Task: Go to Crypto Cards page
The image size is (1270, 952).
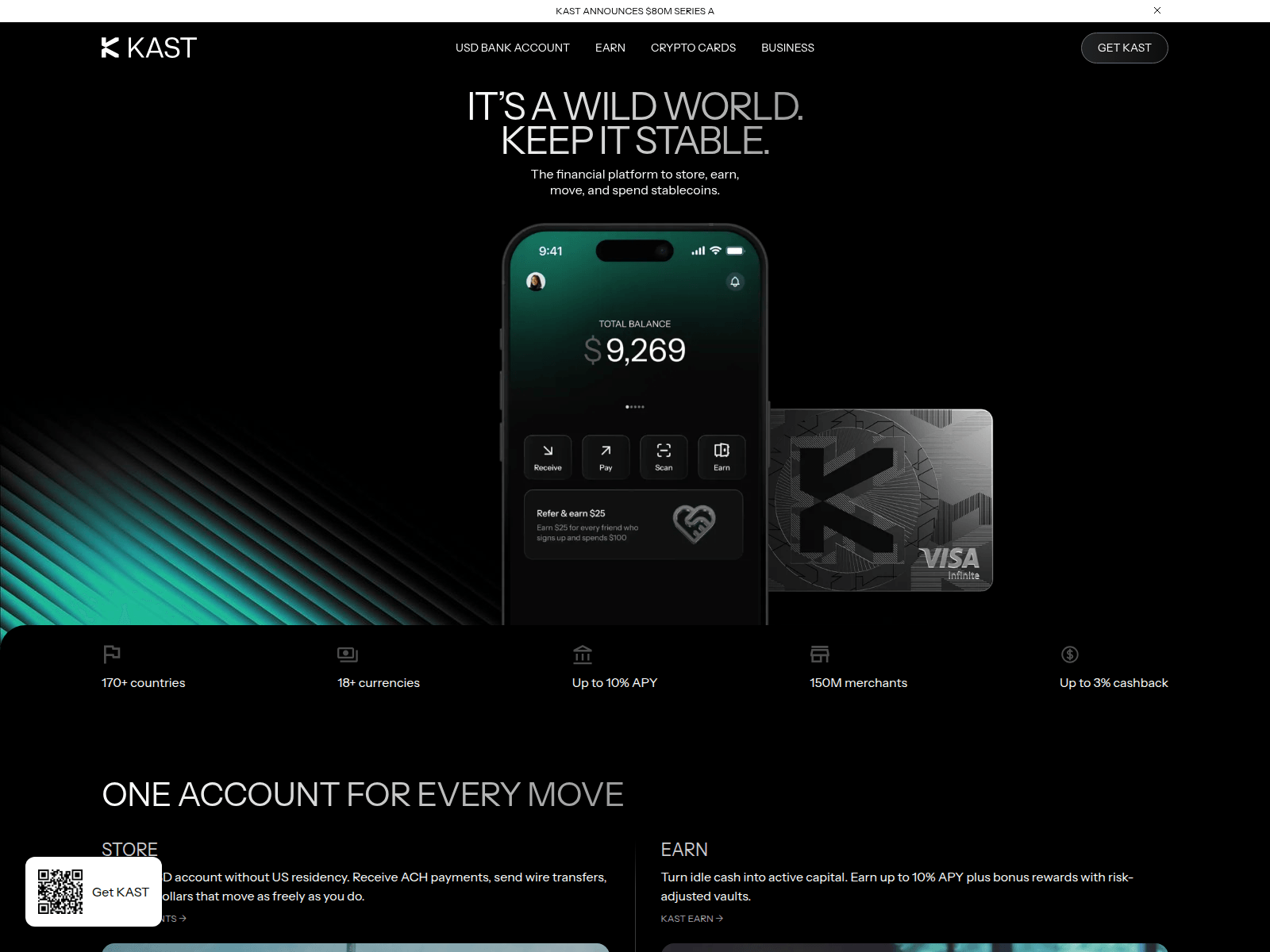Action: pos(693,48)
